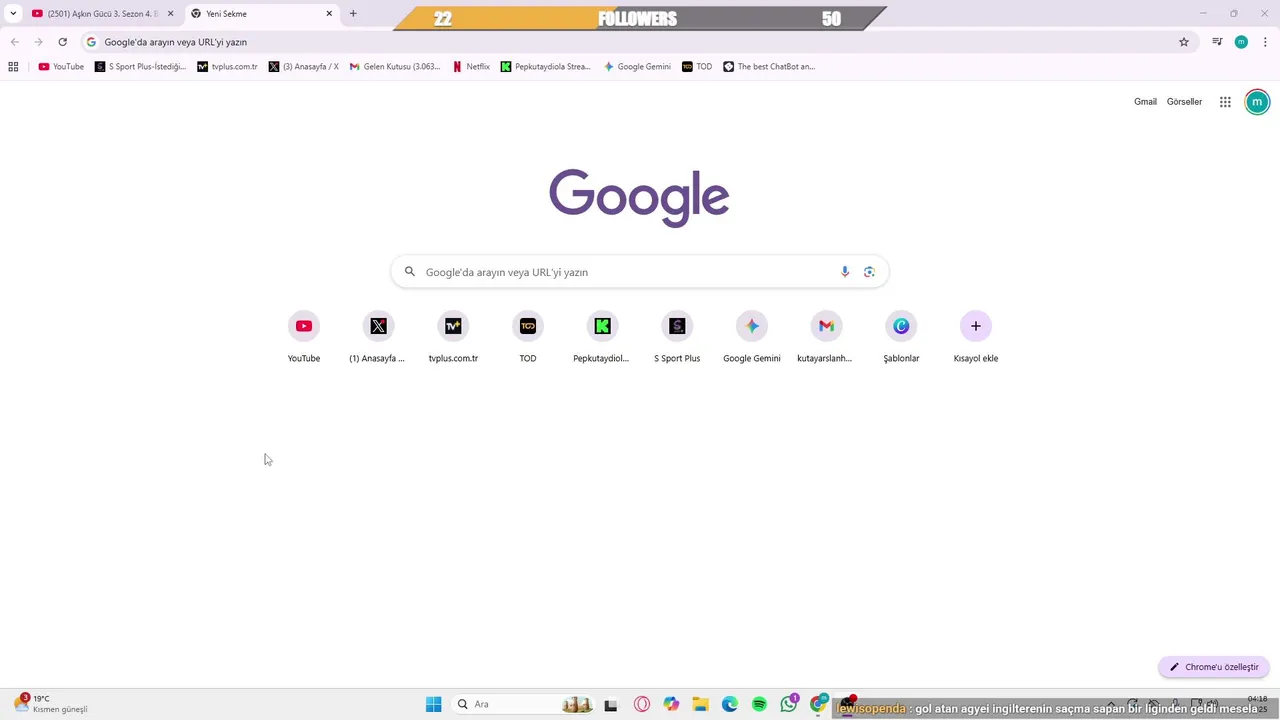Open the apps grid in bookmarks bar
Screen dimensions: 1280x720
tap(13, 67)
